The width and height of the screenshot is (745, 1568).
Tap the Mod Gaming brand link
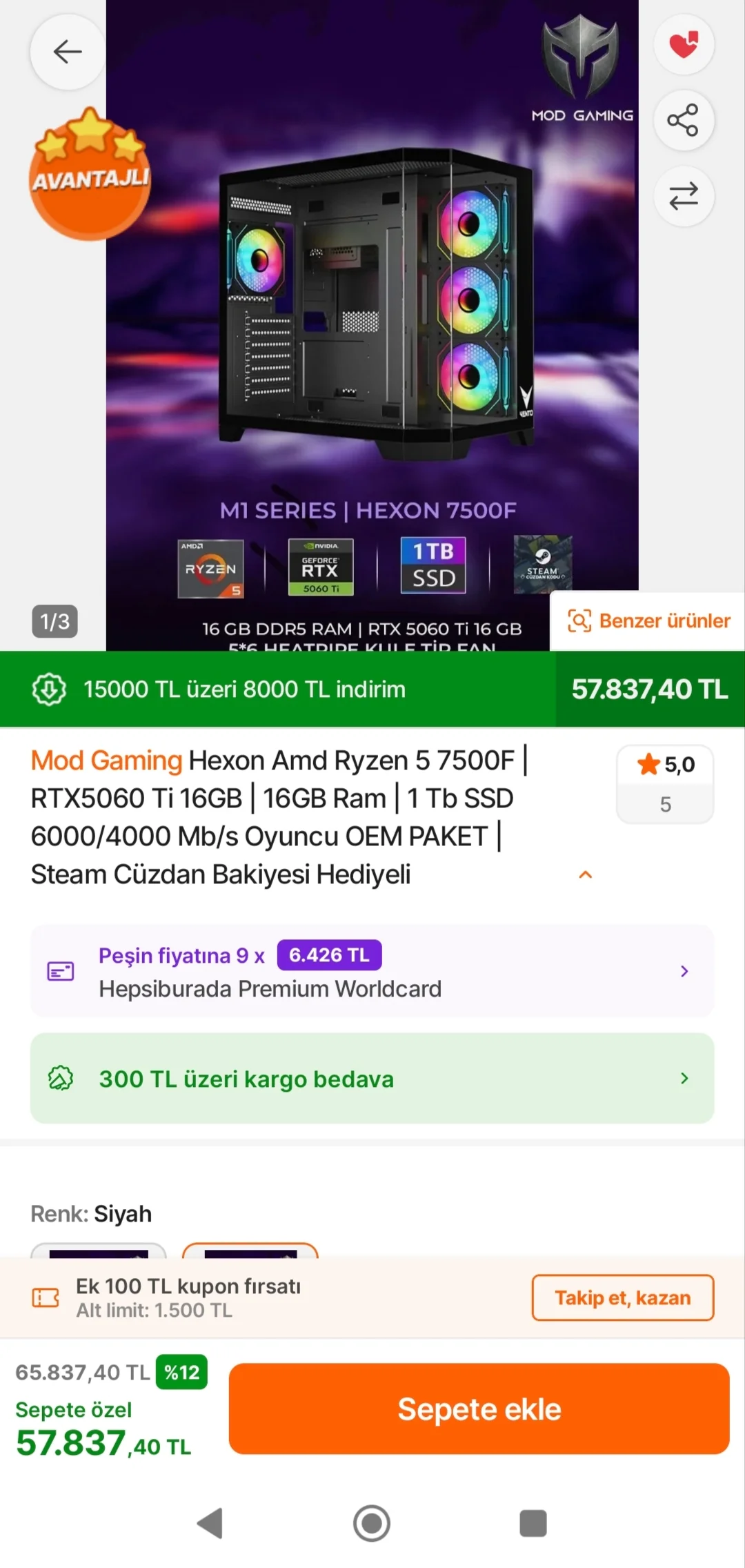(x=106, y=761)
